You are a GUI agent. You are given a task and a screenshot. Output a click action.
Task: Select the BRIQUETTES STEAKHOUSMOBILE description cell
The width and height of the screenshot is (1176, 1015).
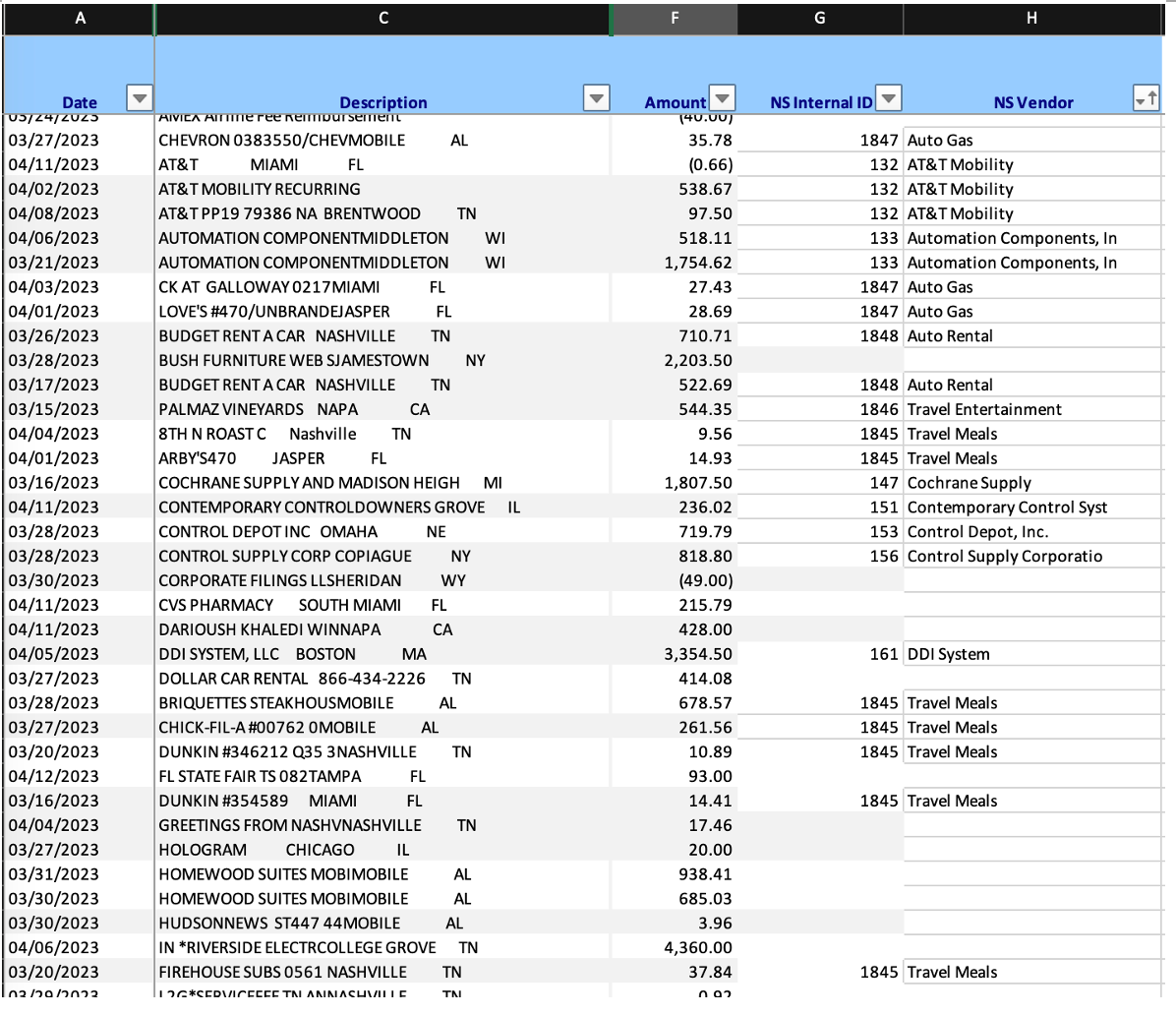coord(383,703)
